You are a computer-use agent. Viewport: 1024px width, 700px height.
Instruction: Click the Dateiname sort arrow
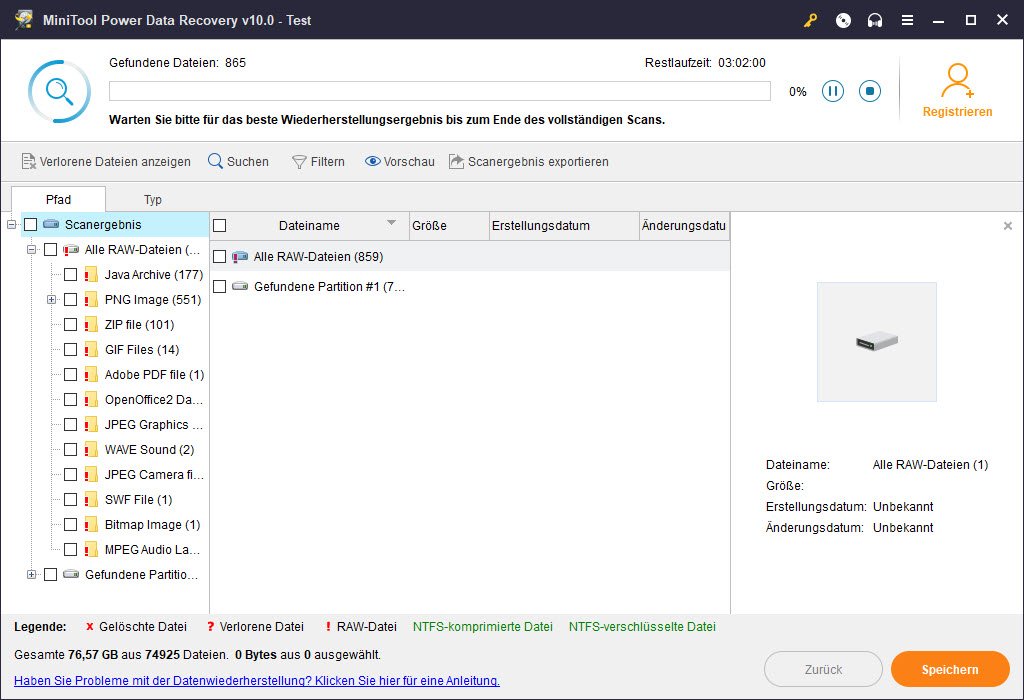pos(391,223)
